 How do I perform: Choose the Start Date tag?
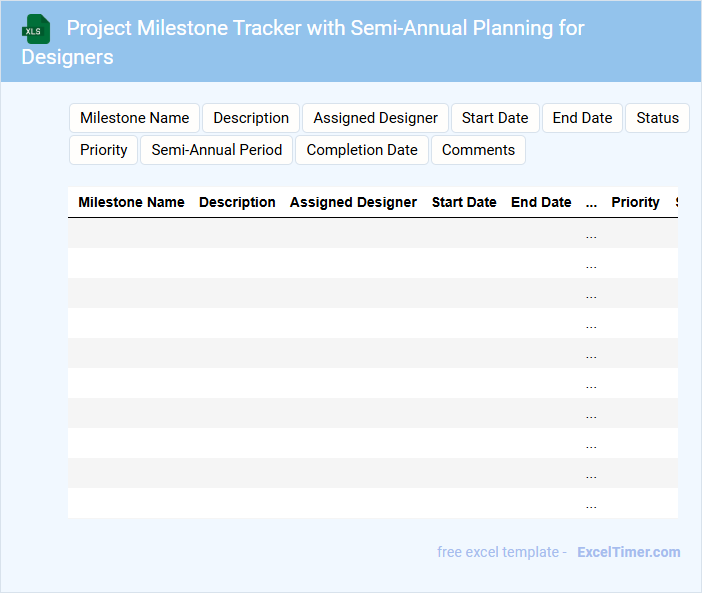tap(495, 118)
